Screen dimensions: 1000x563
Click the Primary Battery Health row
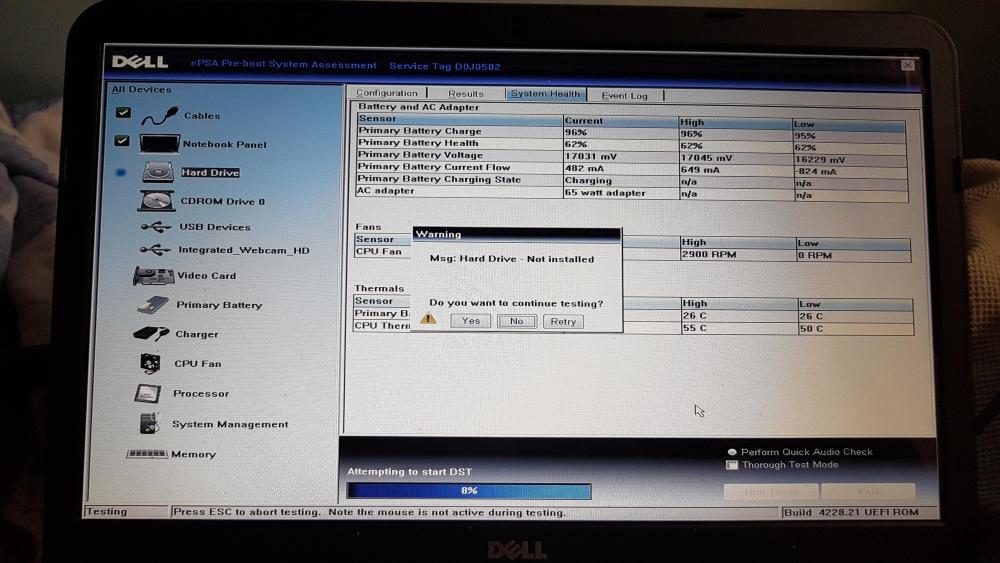(x=631, y=144)
